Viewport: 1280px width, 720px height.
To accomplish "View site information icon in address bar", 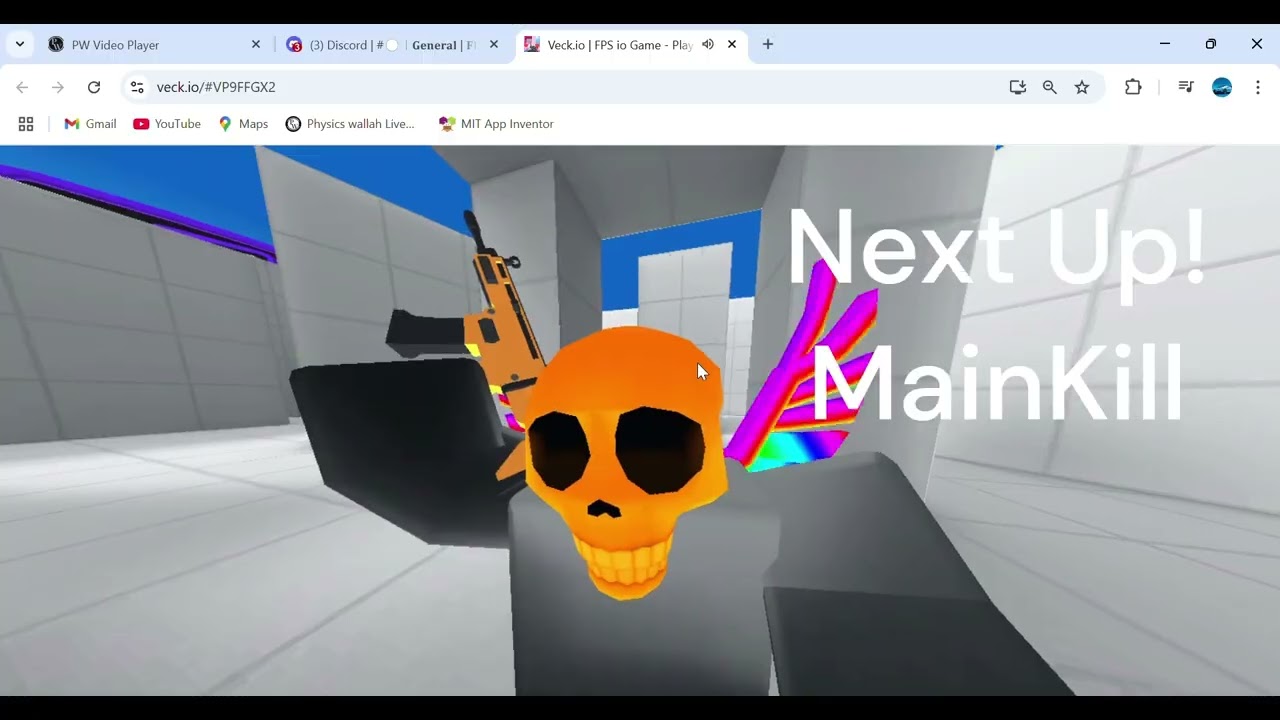I will [138, 87].
